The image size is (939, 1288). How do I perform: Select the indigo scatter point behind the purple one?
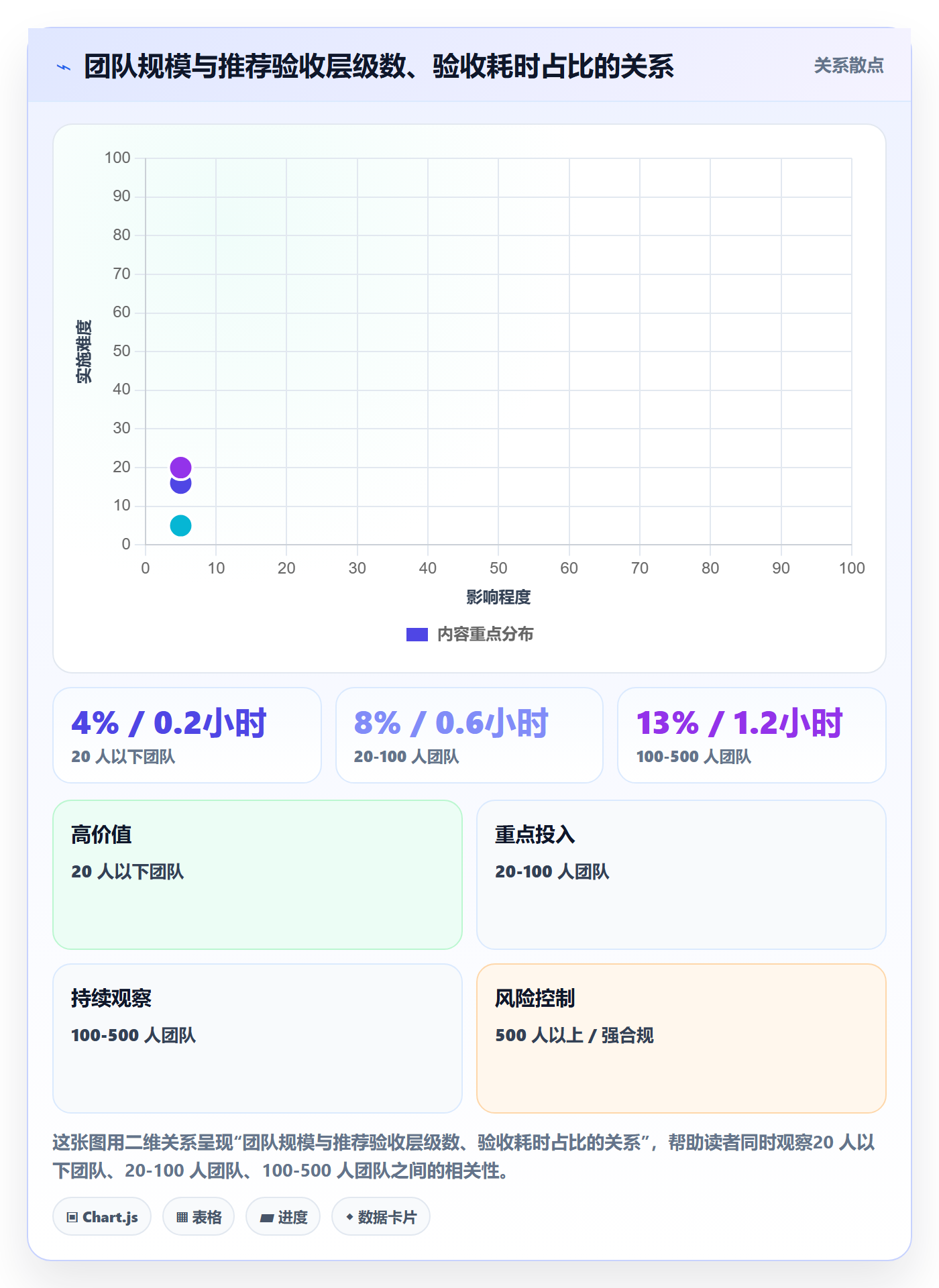180,486
